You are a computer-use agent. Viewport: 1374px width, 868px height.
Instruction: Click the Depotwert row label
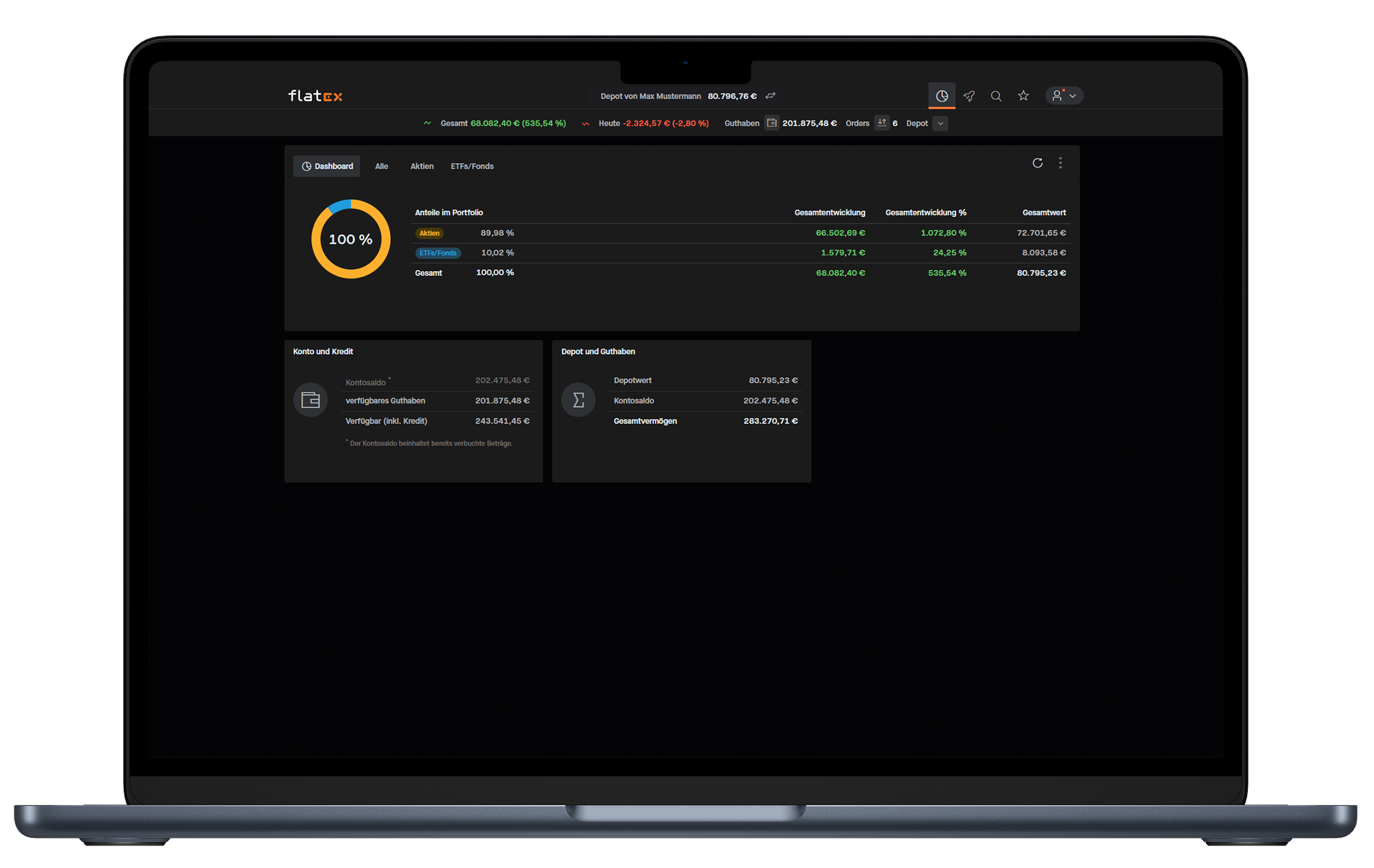click(633, 380)
